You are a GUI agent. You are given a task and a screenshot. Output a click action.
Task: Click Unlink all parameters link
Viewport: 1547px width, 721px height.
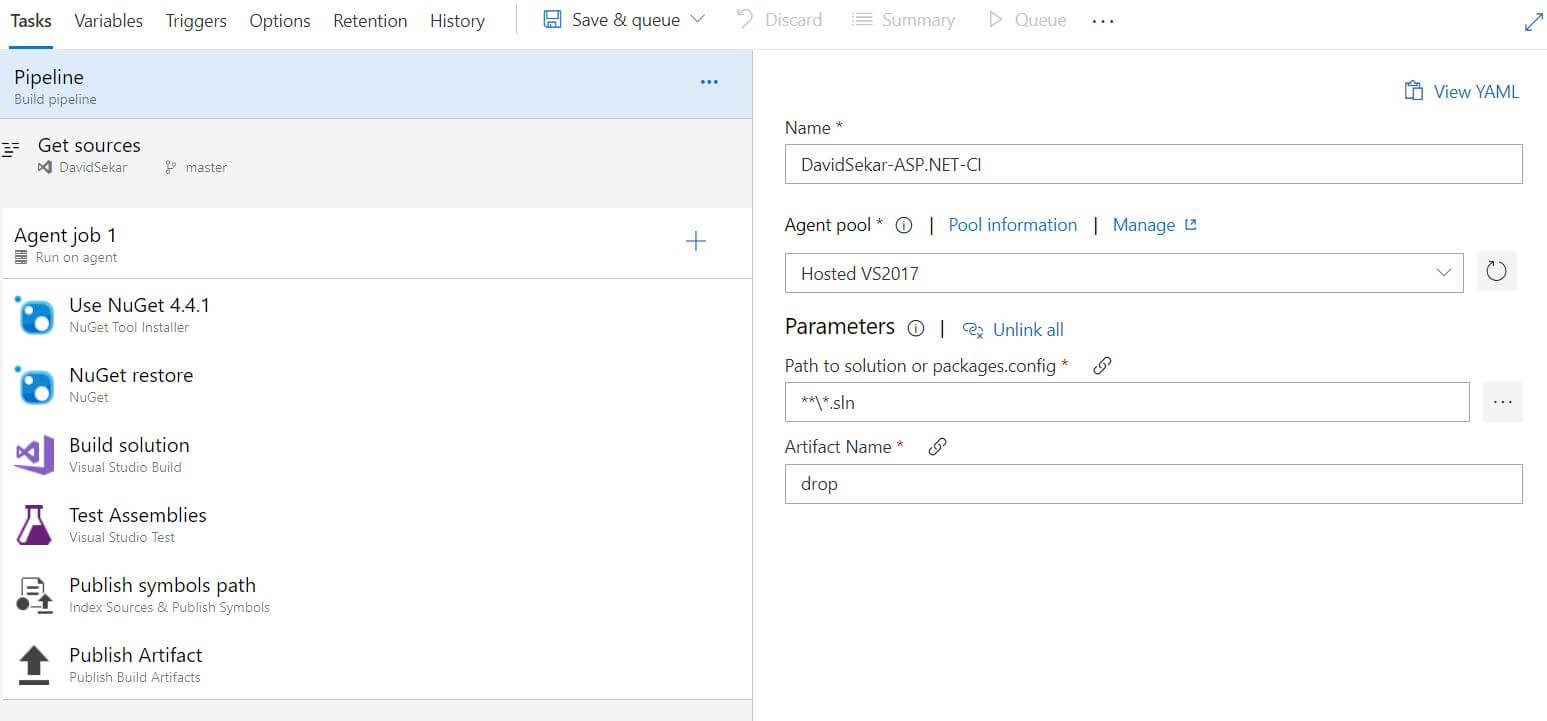[1028, 330]
